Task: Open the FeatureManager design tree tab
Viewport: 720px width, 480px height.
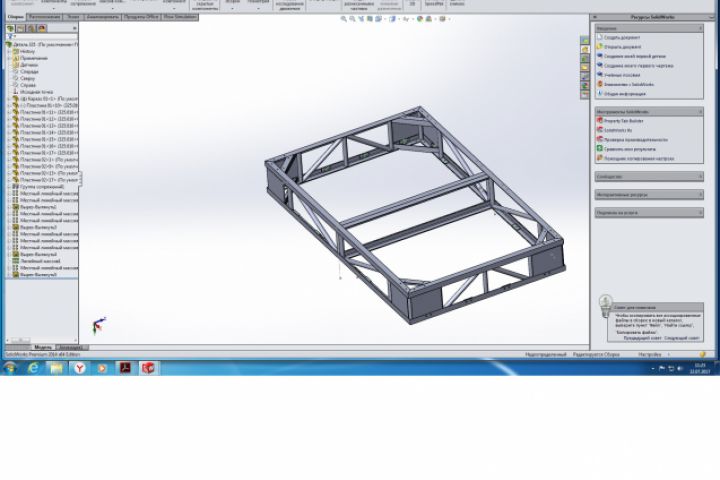Action: pyautogui.click(x=10, y=28)
